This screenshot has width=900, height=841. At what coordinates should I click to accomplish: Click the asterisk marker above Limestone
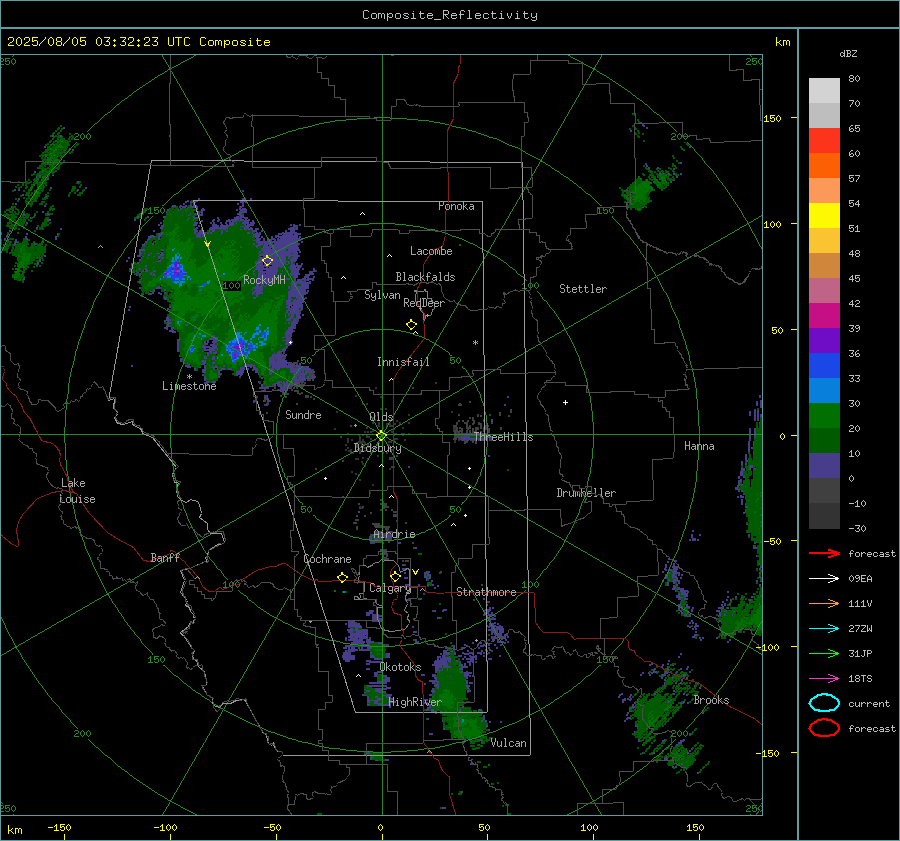click(189, 377)
